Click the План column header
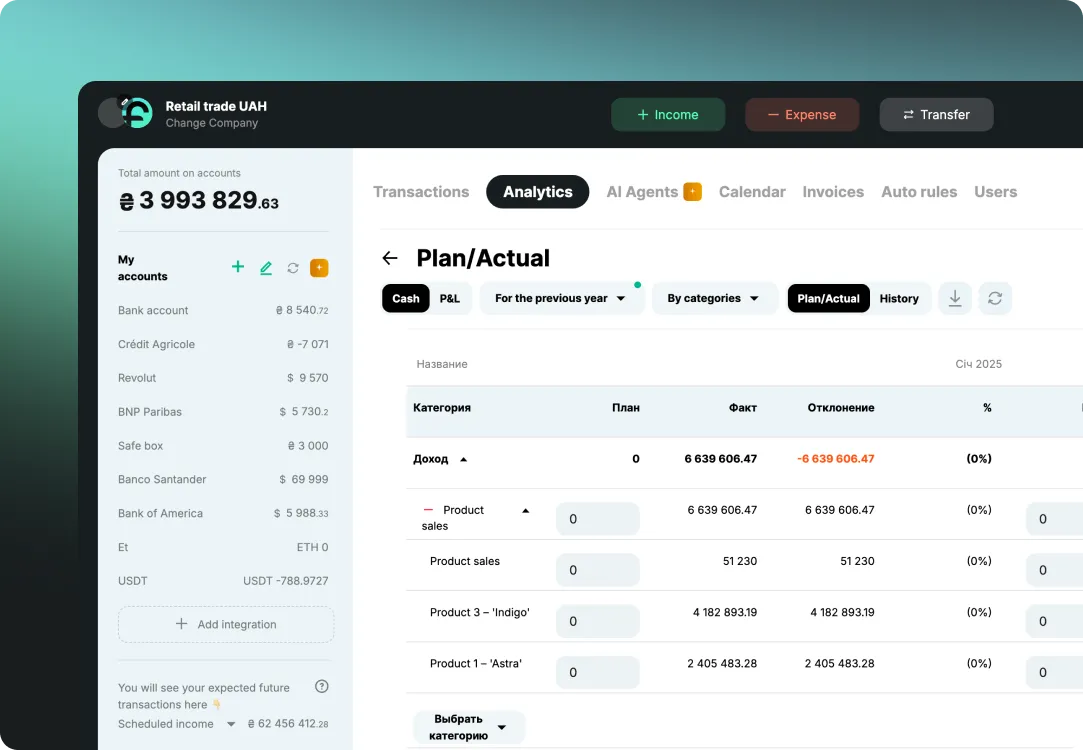 626,408
